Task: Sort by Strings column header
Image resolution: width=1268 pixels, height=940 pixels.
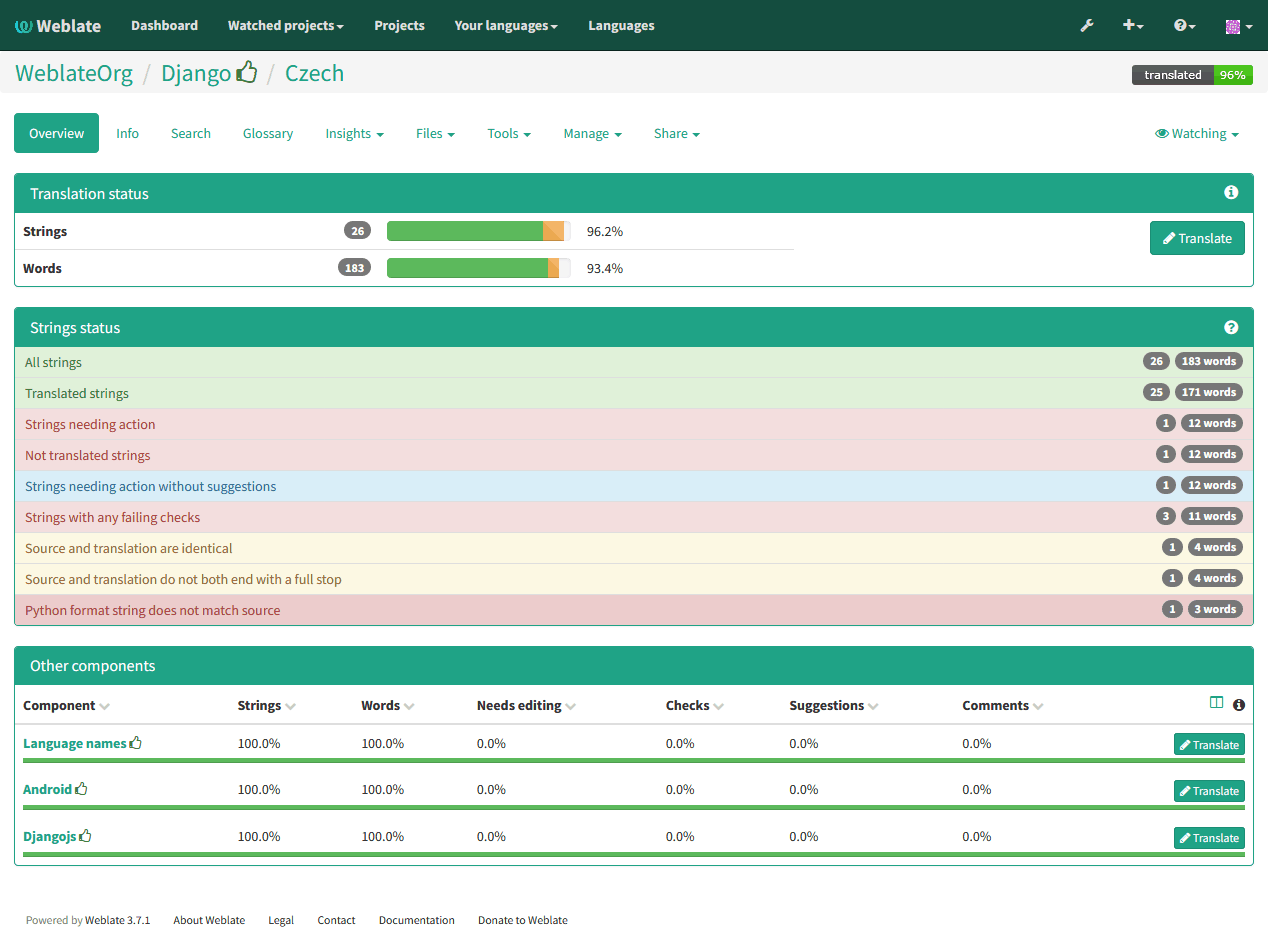Action: 267,705
